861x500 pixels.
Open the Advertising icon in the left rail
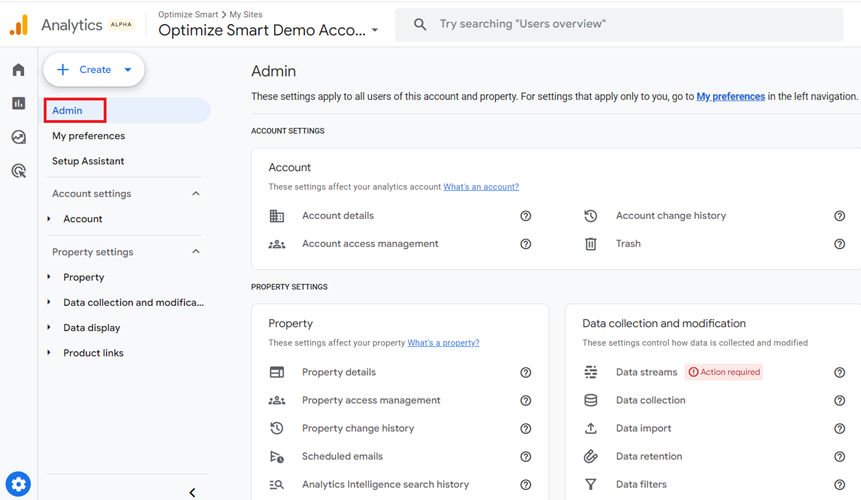pos(19,171)
